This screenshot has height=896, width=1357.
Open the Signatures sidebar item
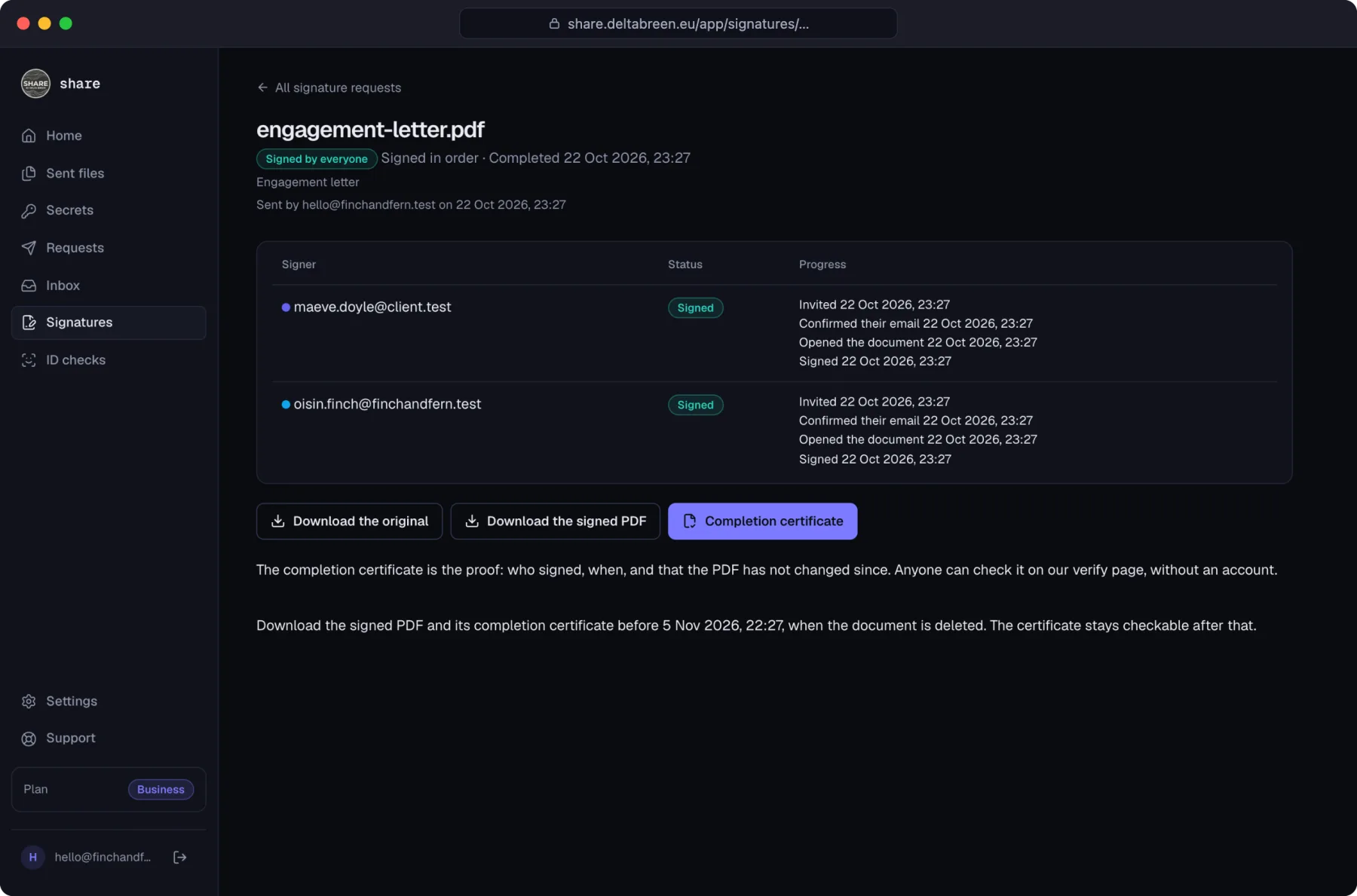[109, 323]
